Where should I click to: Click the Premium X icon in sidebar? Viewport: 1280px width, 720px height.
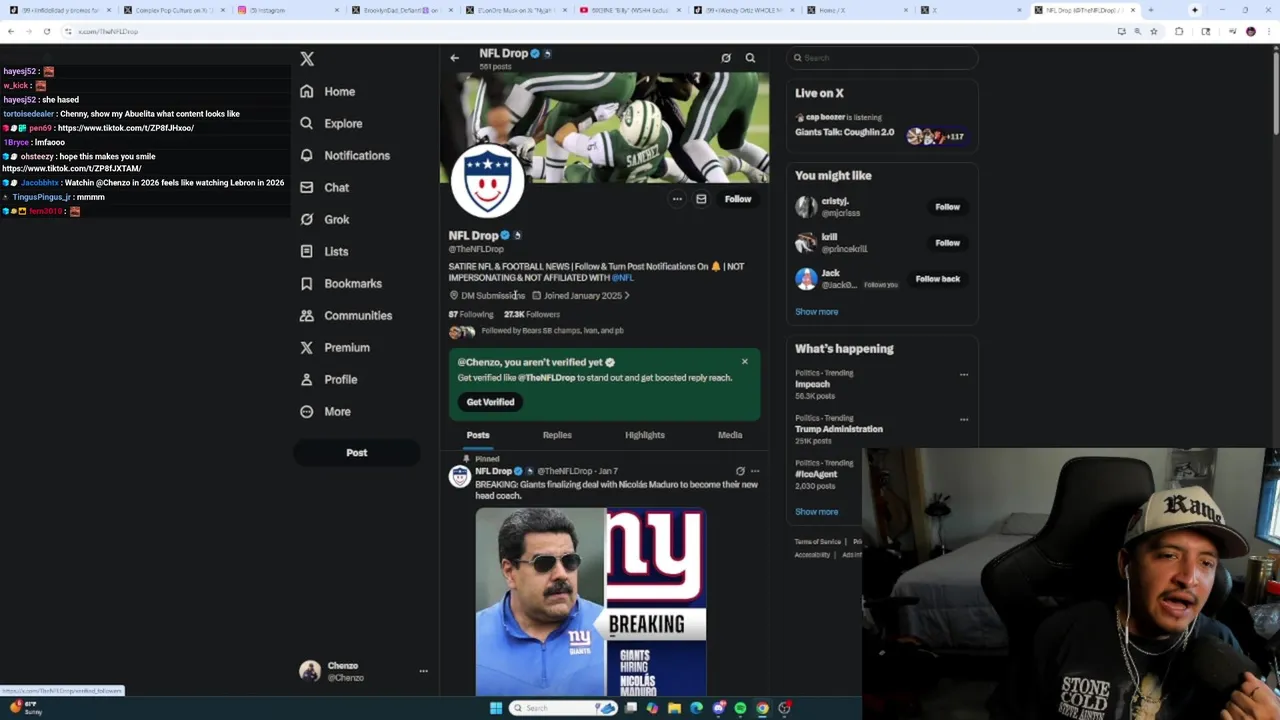click(x=306, y=347)
